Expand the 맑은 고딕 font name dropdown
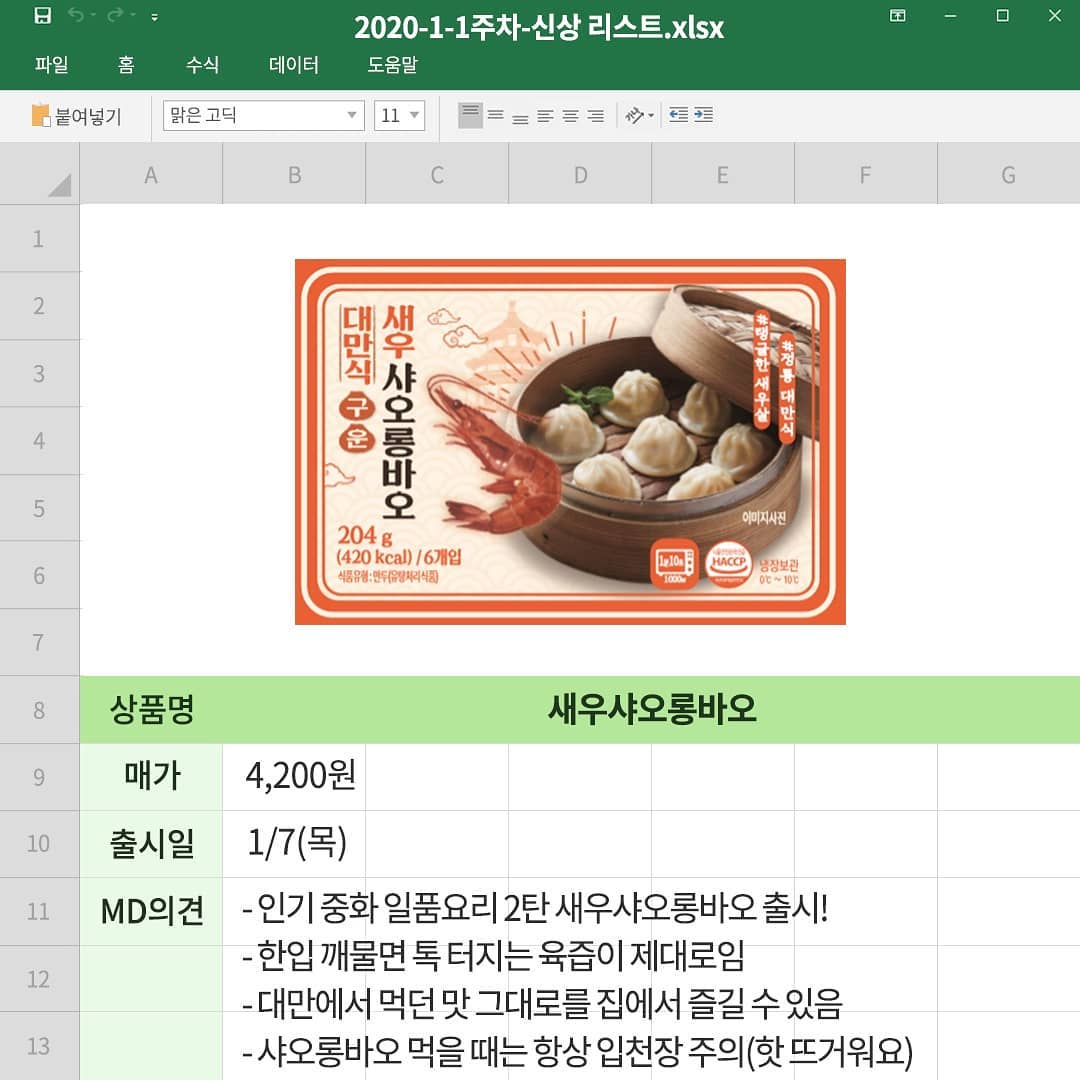The height and width of the screenshot is (1080, 1080). [352, 115]
